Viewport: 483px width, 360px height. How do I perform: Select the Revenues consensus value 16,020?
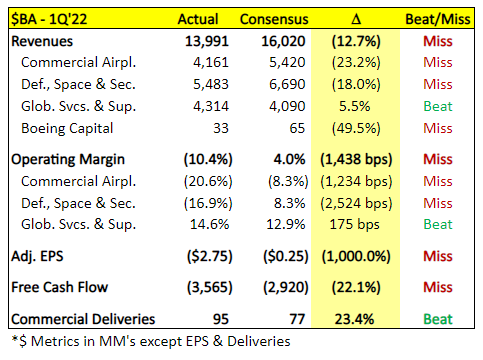coord(283,41)
